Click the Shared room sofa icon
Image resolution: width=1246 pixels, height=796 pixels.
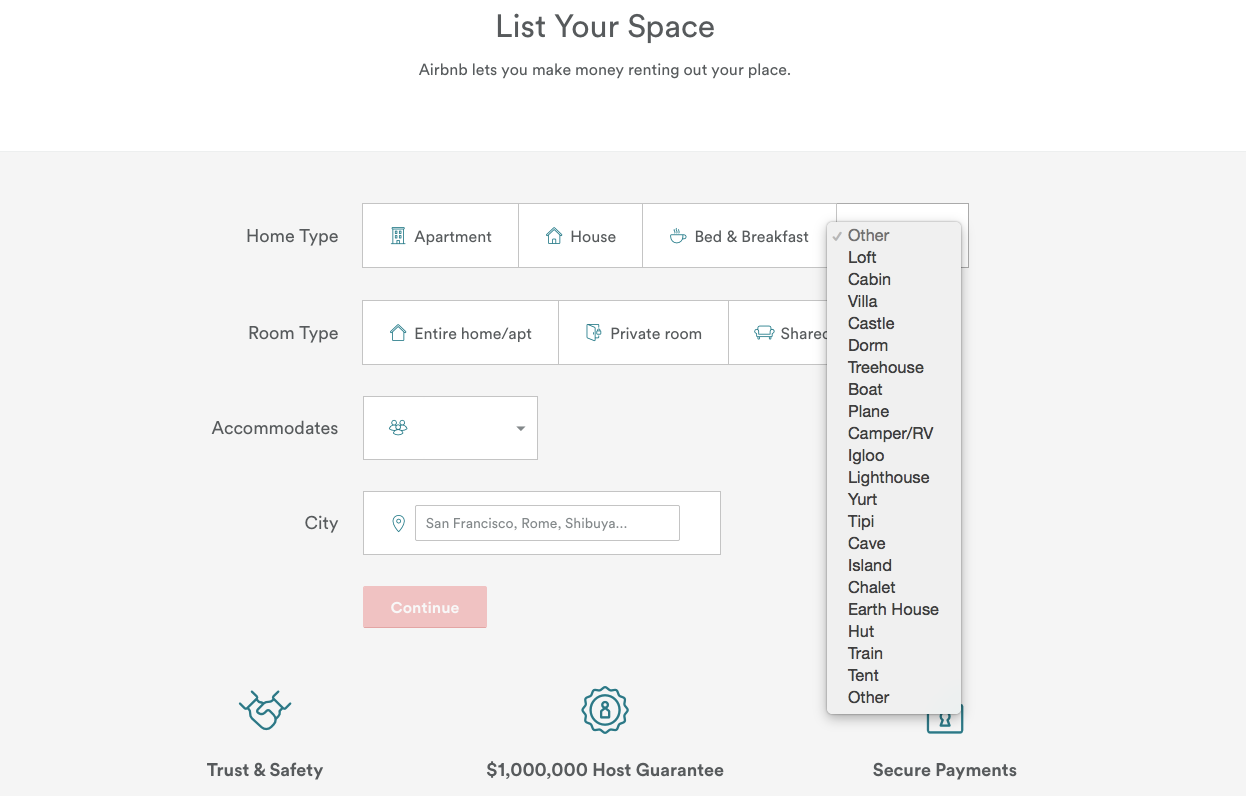pyautogui.click(x=764, y=333)
